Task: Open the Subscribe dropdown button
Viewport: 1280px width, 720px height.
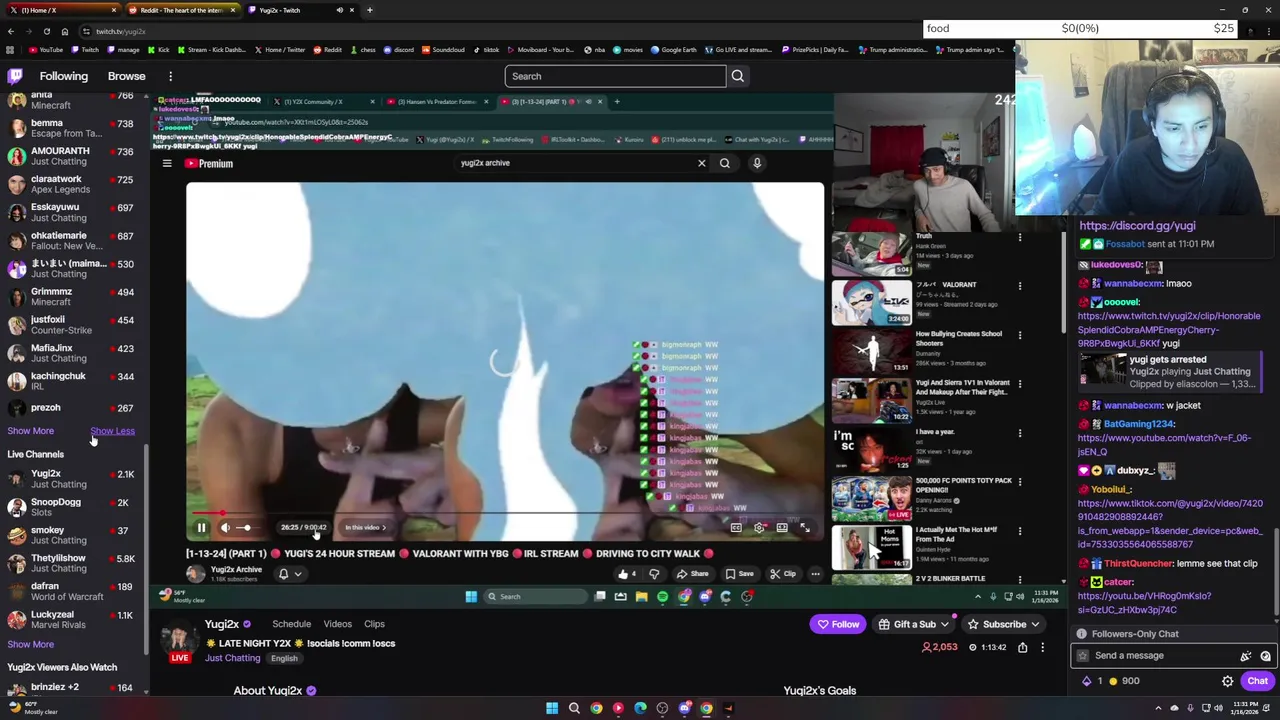Action: pos(1003,624)
